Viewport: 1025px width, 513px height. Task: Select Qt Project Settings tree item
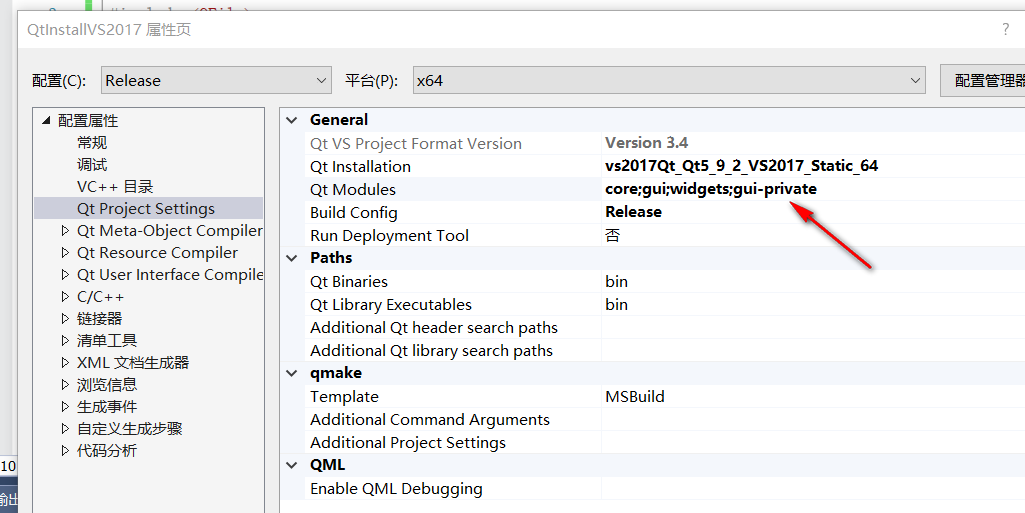146,209
